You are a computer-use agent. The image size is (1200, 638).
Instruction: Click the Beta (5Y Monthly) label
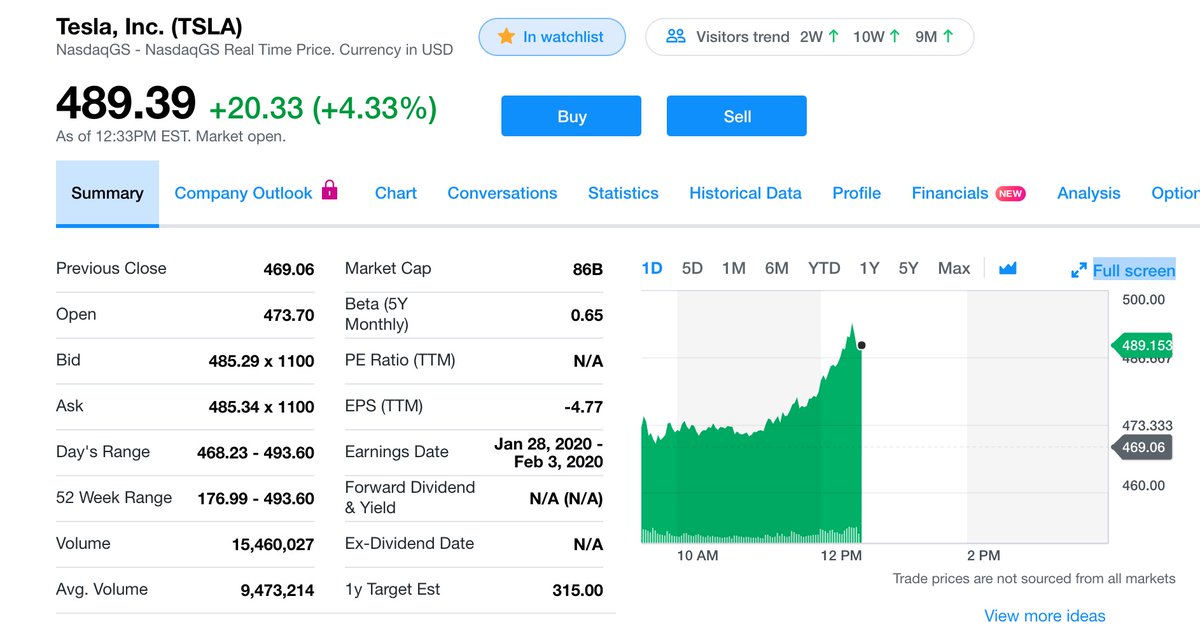376,314
